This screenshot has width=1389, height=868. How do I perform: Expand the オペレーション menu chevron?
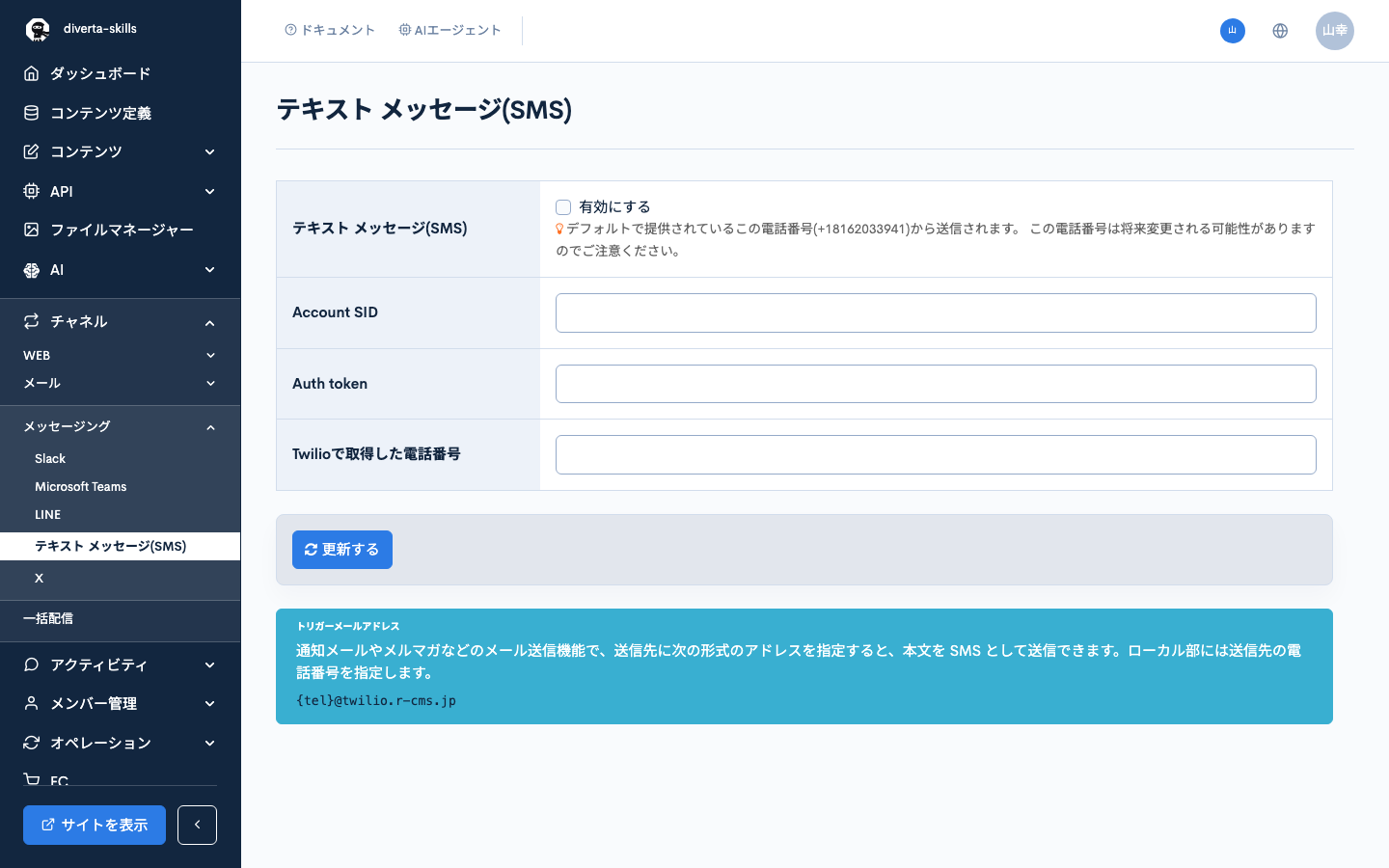tap(210, 744)
